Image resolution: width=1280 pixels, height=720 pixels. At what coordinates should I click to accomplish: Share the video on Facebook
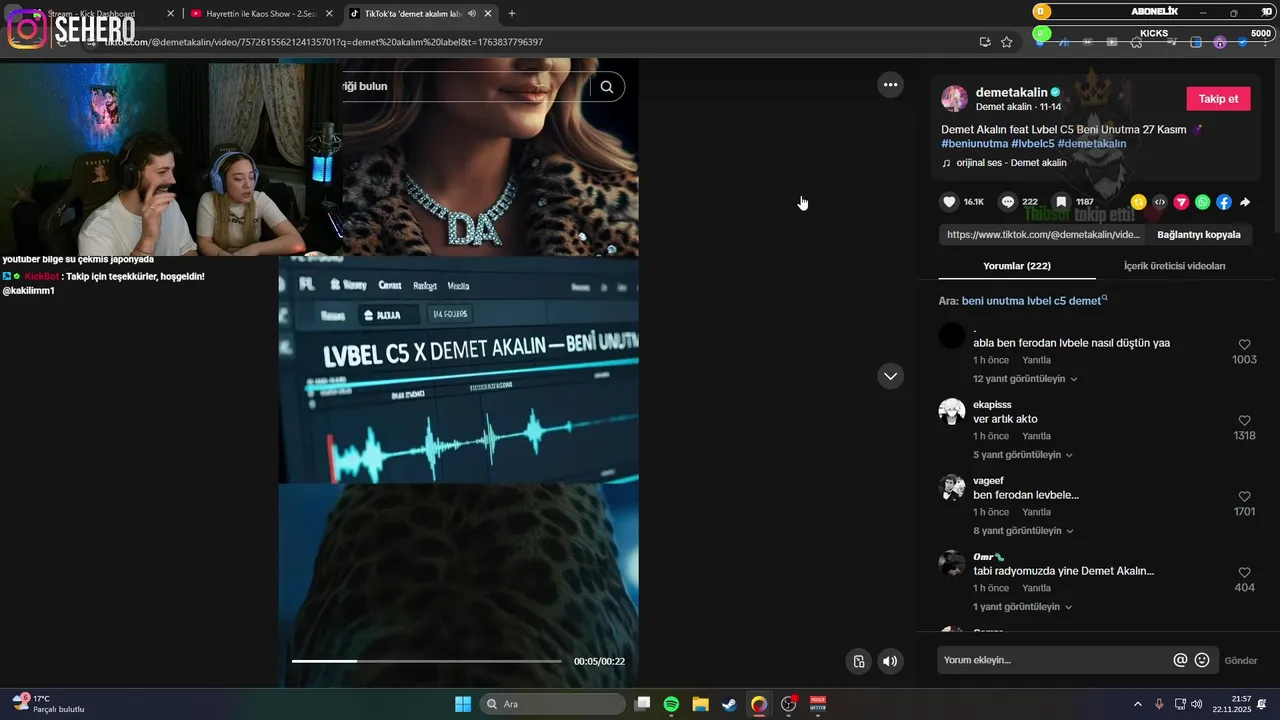[1224, 202]
